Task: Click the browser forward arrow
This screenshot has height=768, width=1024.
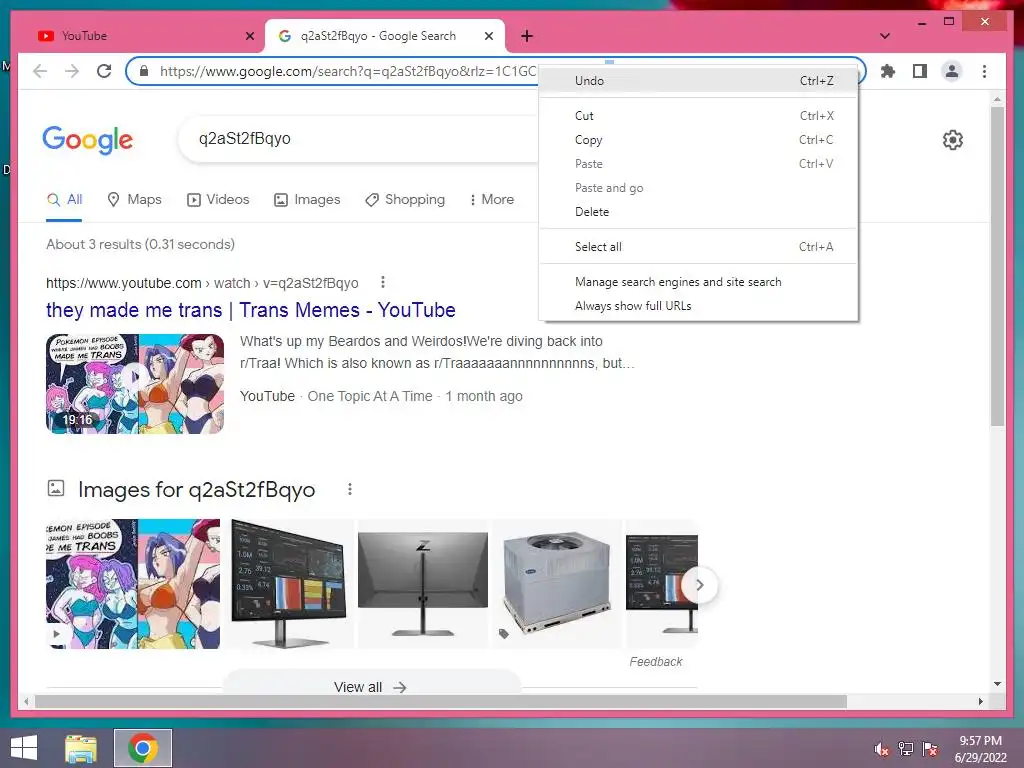Action: click(x=72, y=71)
